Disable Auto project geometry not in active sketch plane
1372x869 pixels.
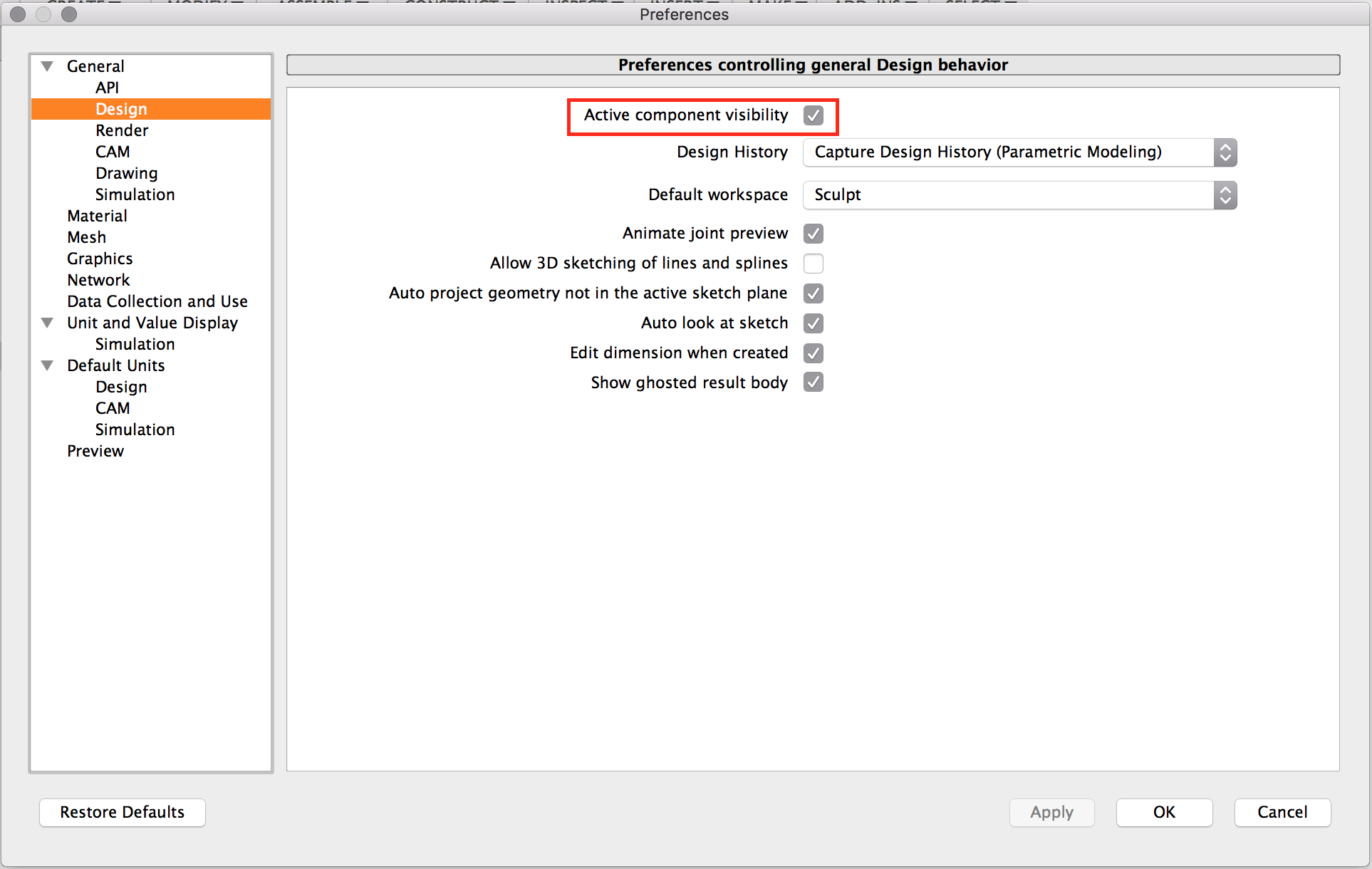[x=813, y=293]
